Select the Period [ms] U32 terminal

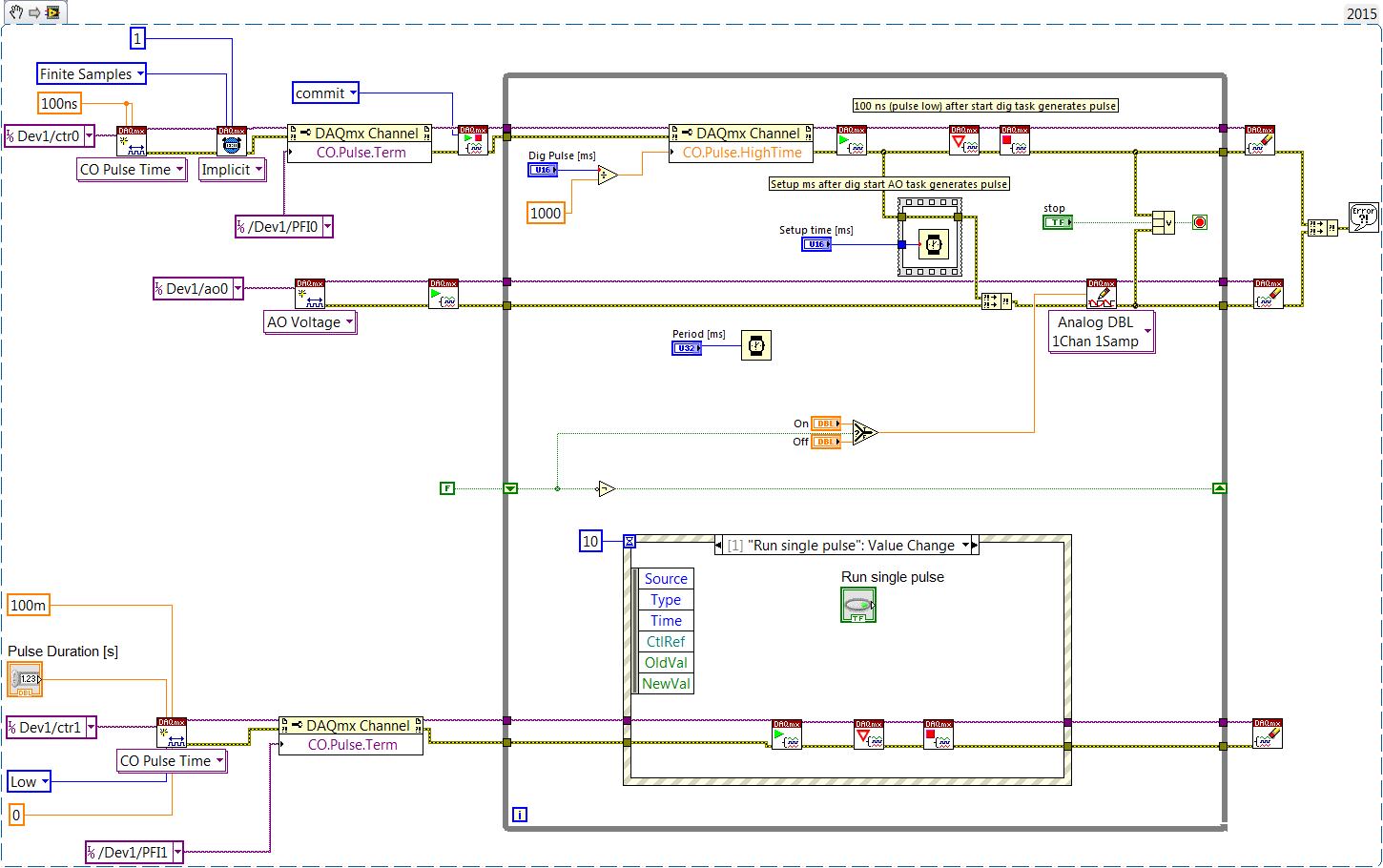pos(687,348)
